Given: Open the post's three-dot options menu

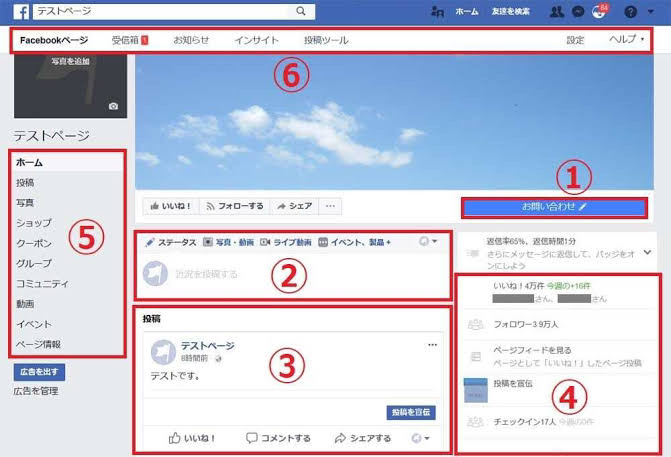Looking at the screenshot, I should point(433,344).
